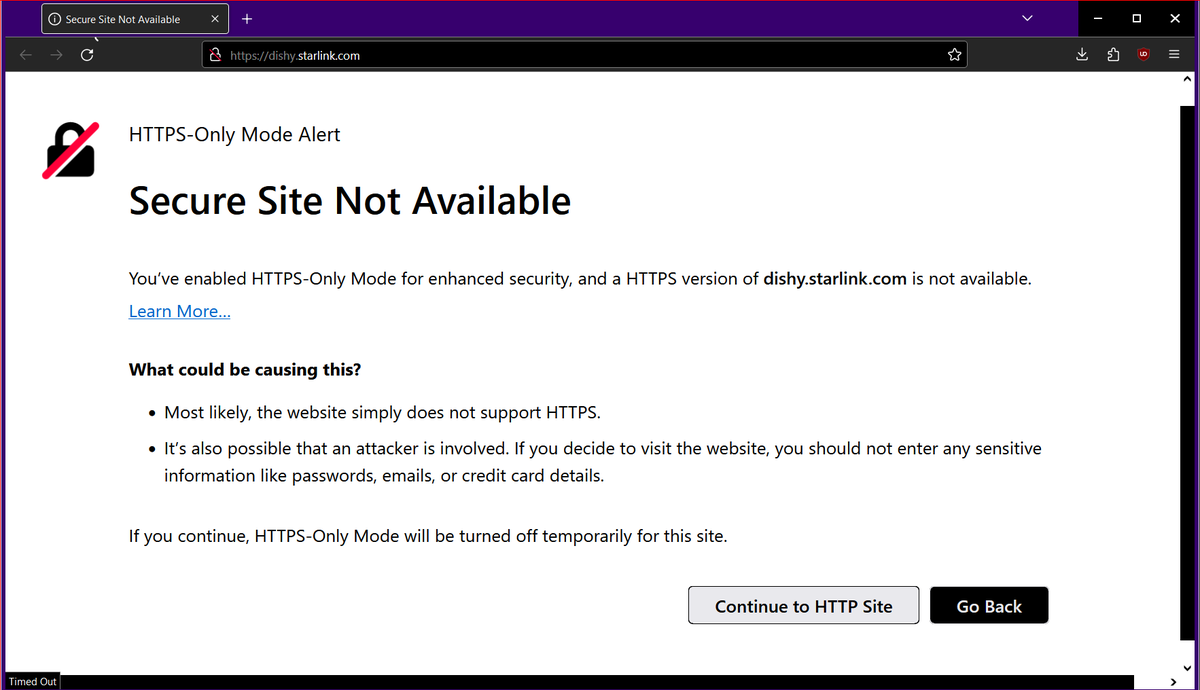Click the forward navigation arrow
The height and width of the screenshot is (690, 1200).
point(56,55)
